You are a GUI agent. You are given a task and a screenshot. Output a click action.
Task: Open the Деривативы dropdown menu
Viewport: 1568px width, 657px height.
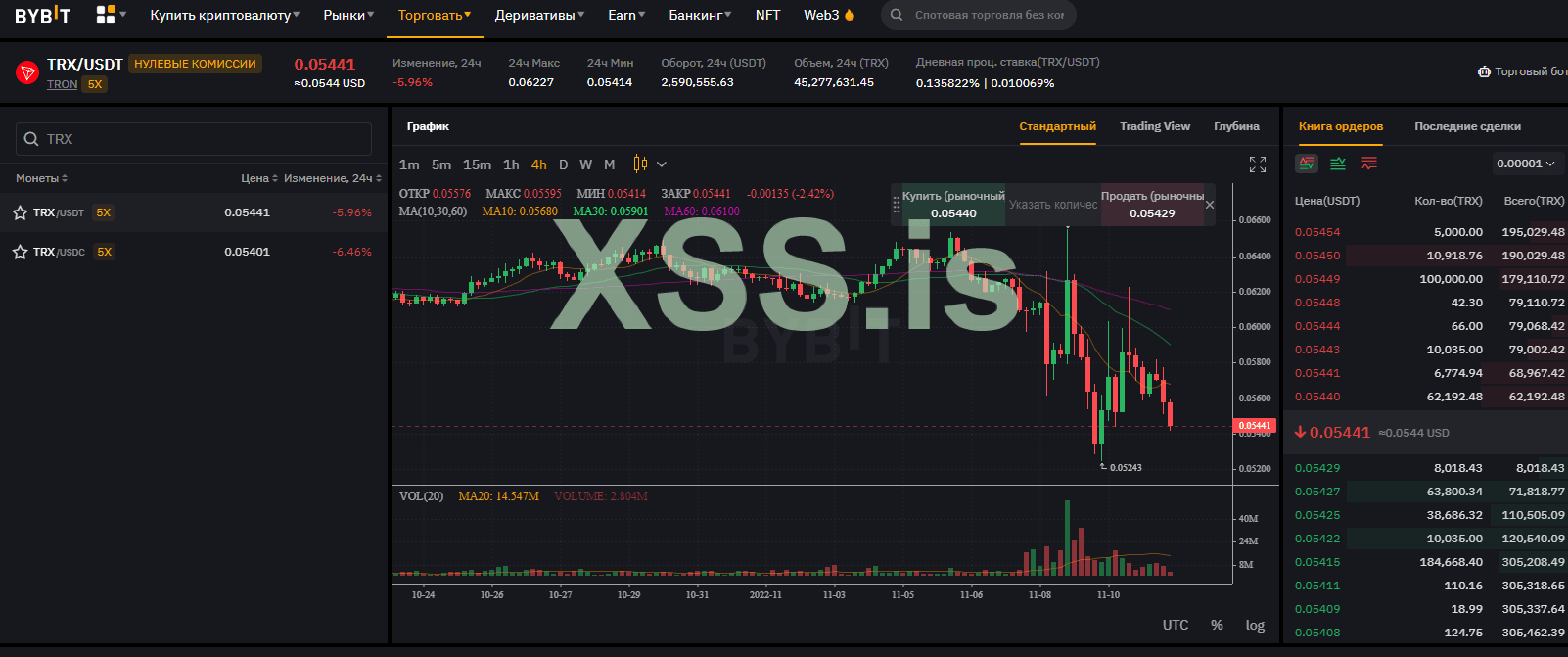tap(539, 15)
